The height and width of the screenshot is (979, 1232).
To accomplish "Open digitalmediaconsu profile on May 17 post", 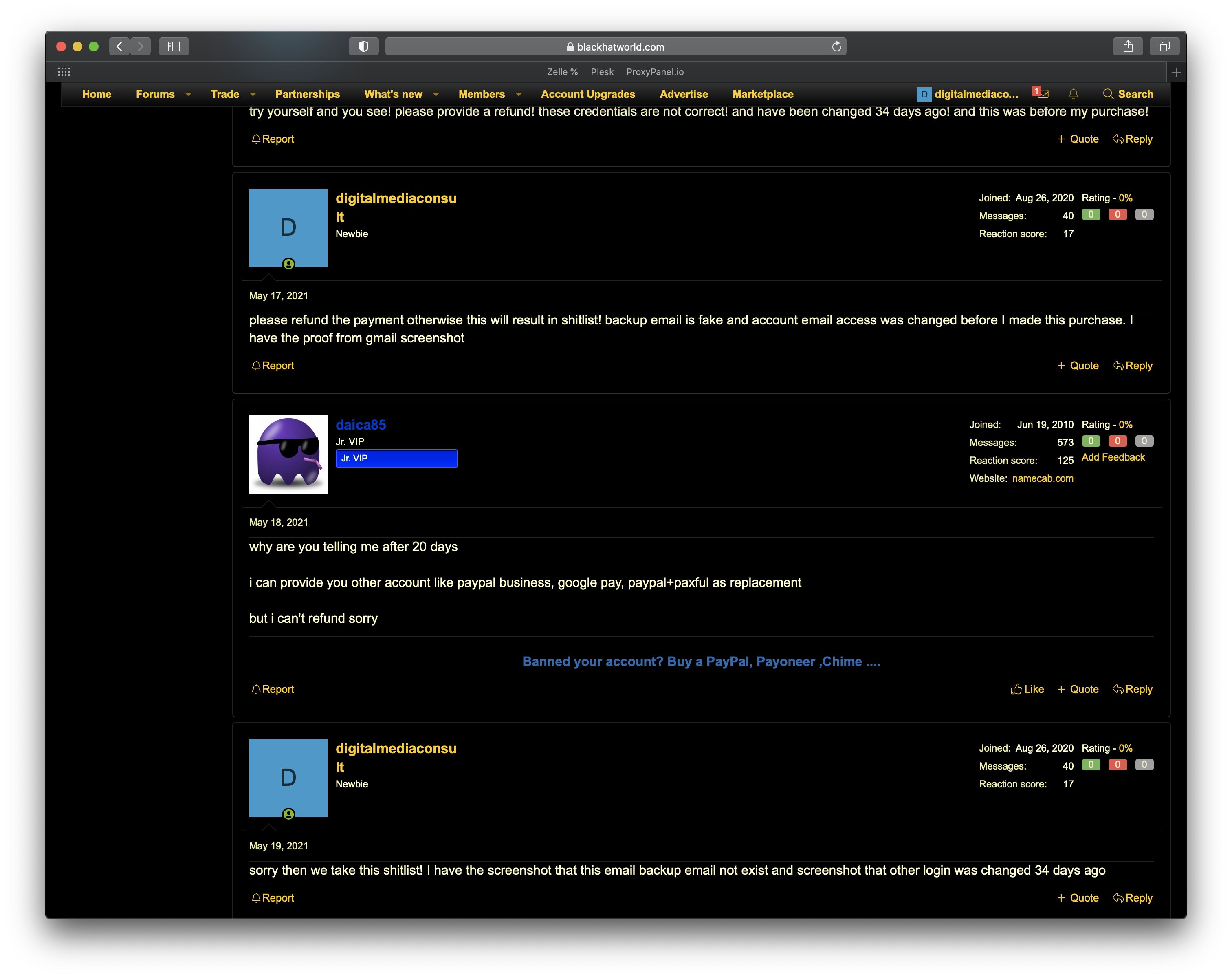I will [396, 207].
